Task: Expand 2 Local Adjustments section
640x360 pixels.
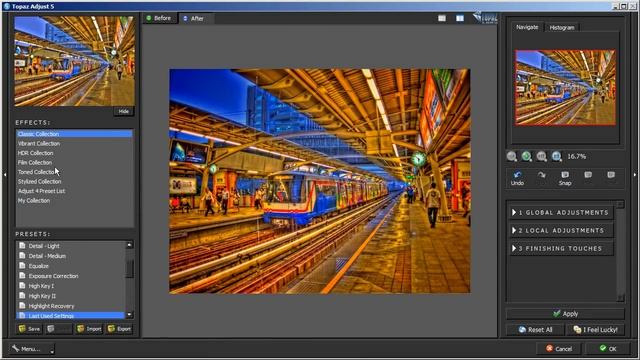Action: pos(561,231)
